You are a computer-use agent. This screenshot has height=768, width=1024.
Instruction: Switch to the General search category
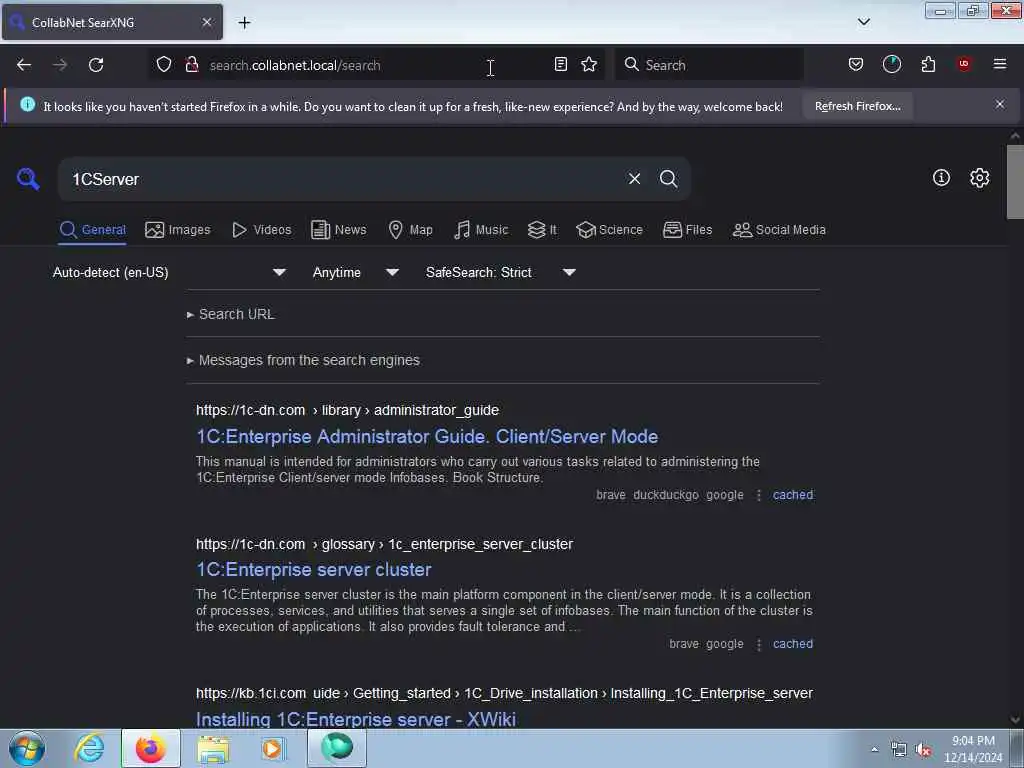click(92, 230)
